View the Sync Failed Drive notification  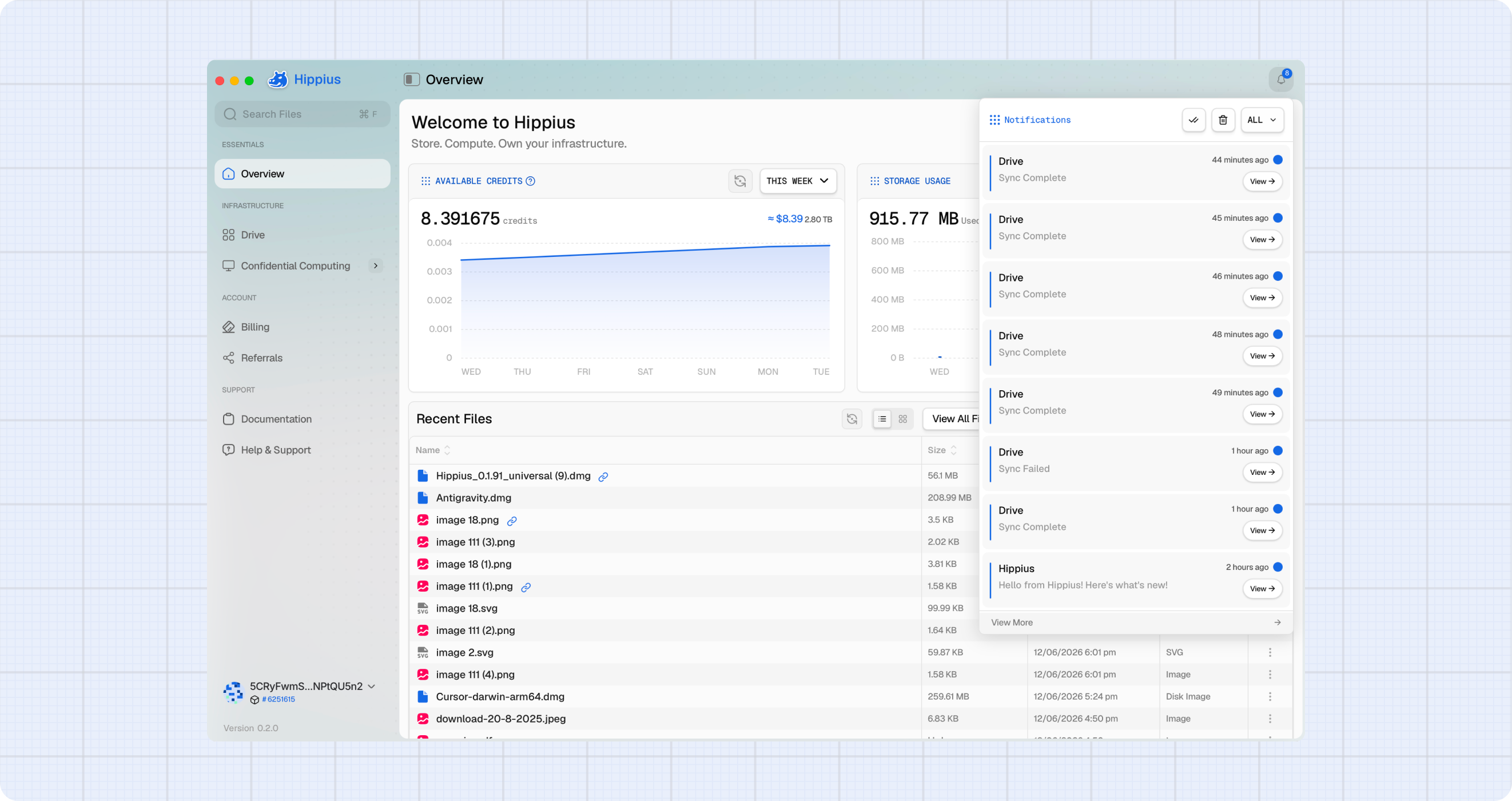point(1262,472)
